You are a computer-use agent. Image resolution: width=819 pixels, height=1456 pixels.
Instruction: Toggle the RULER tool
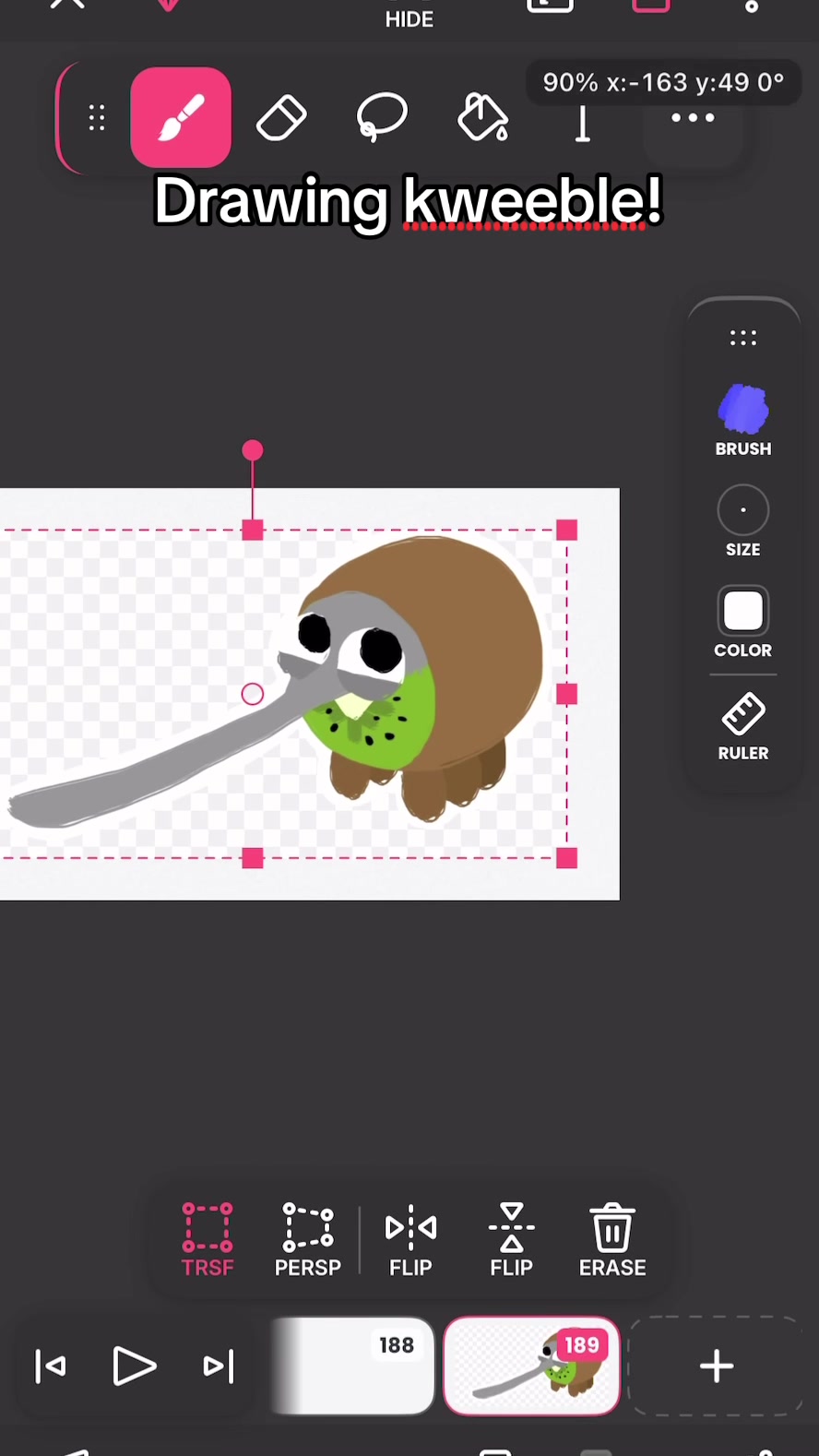[x=743, y=727]
